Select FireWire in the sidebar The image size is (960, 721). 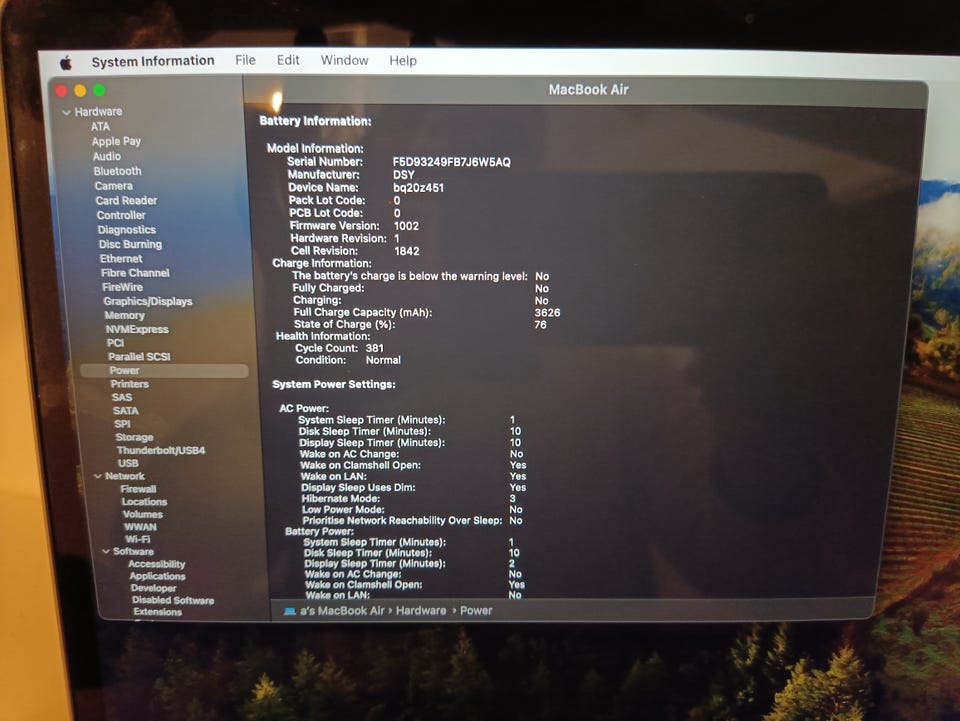click(122, 287)
